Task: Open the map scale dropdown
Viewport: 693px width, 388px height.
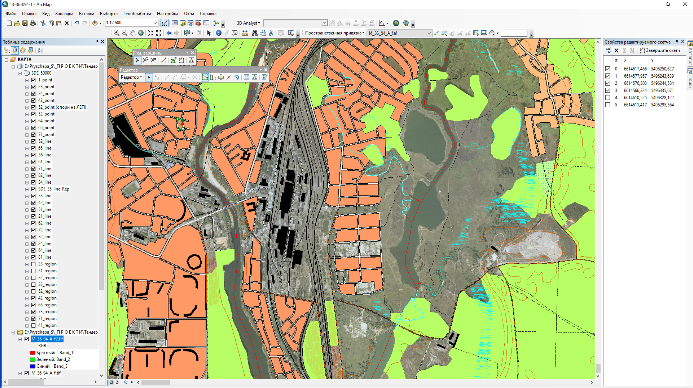Action: [155, 23]
